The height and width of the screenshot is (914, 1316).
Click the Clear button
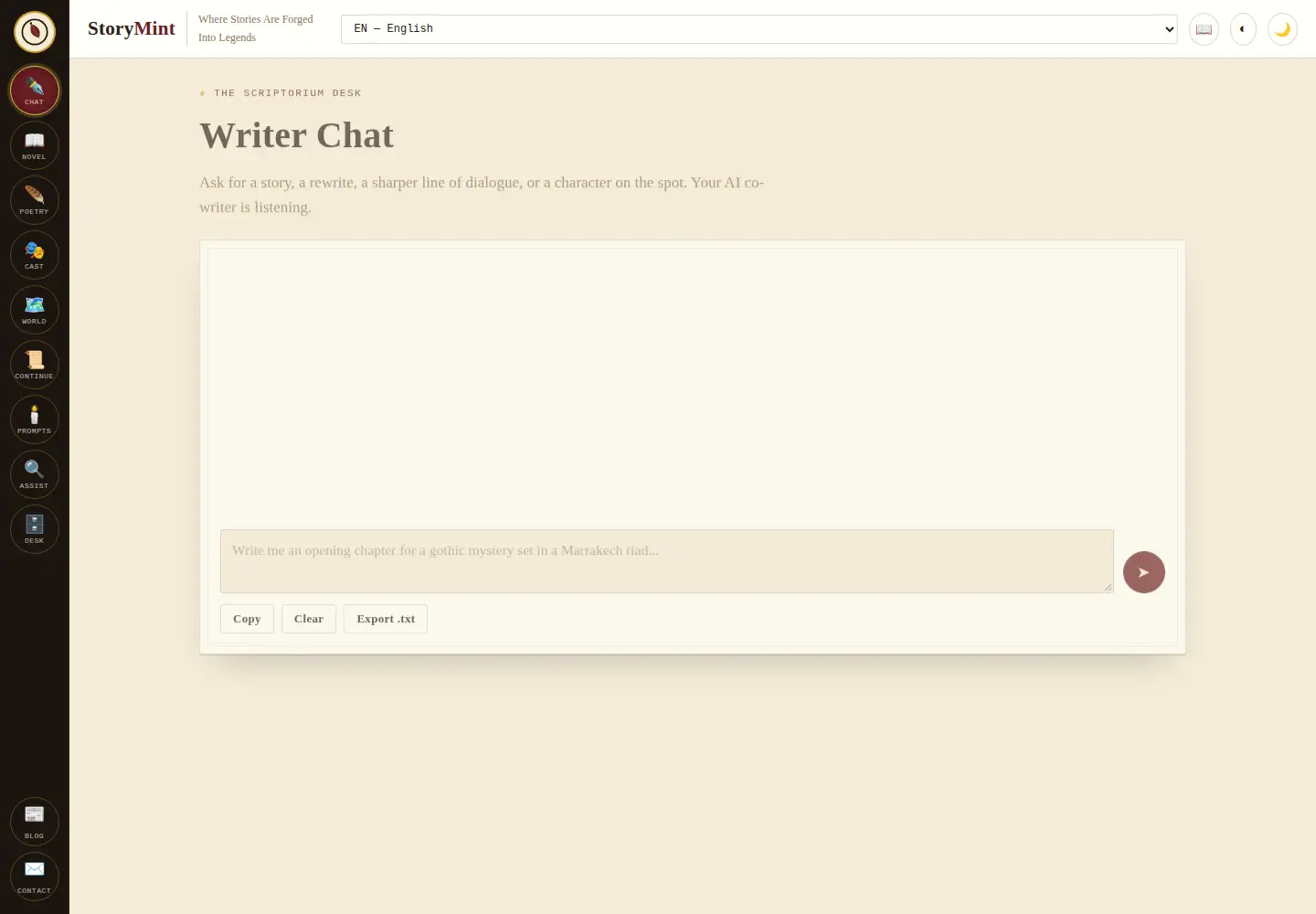tap(309, 619)
